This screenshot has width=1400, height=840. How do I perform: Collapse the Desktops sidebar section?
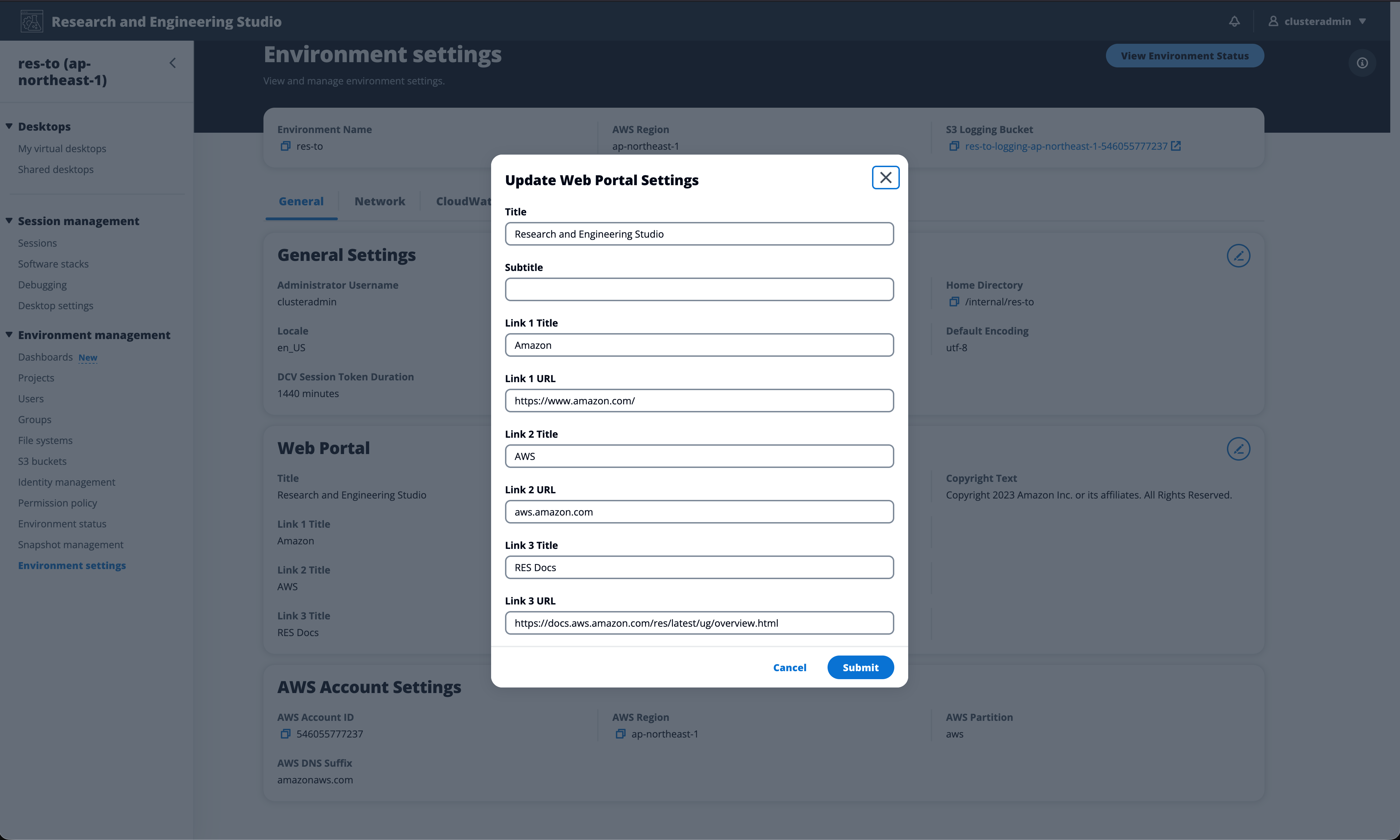8,126
